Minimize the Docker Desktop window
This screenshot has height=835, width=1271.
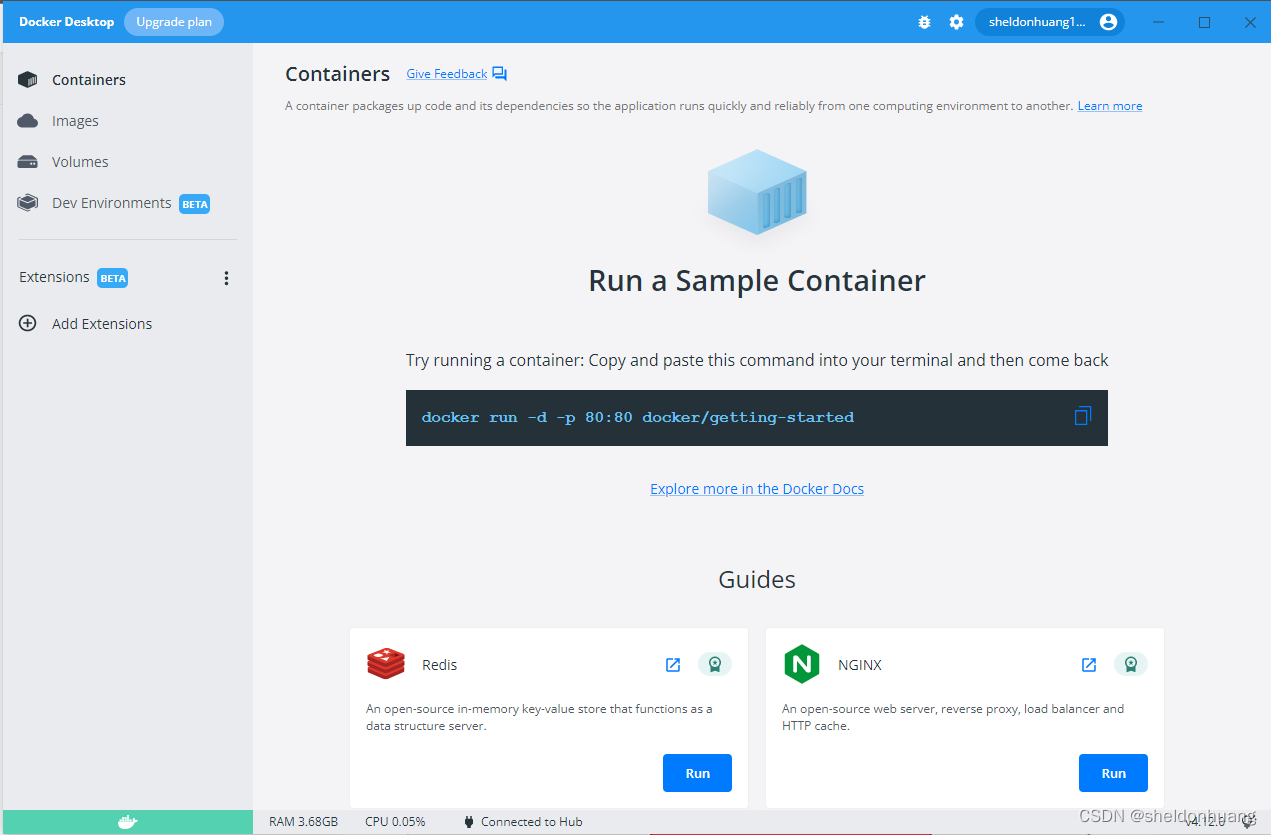pyautogui.click(x=1160, y=22)
